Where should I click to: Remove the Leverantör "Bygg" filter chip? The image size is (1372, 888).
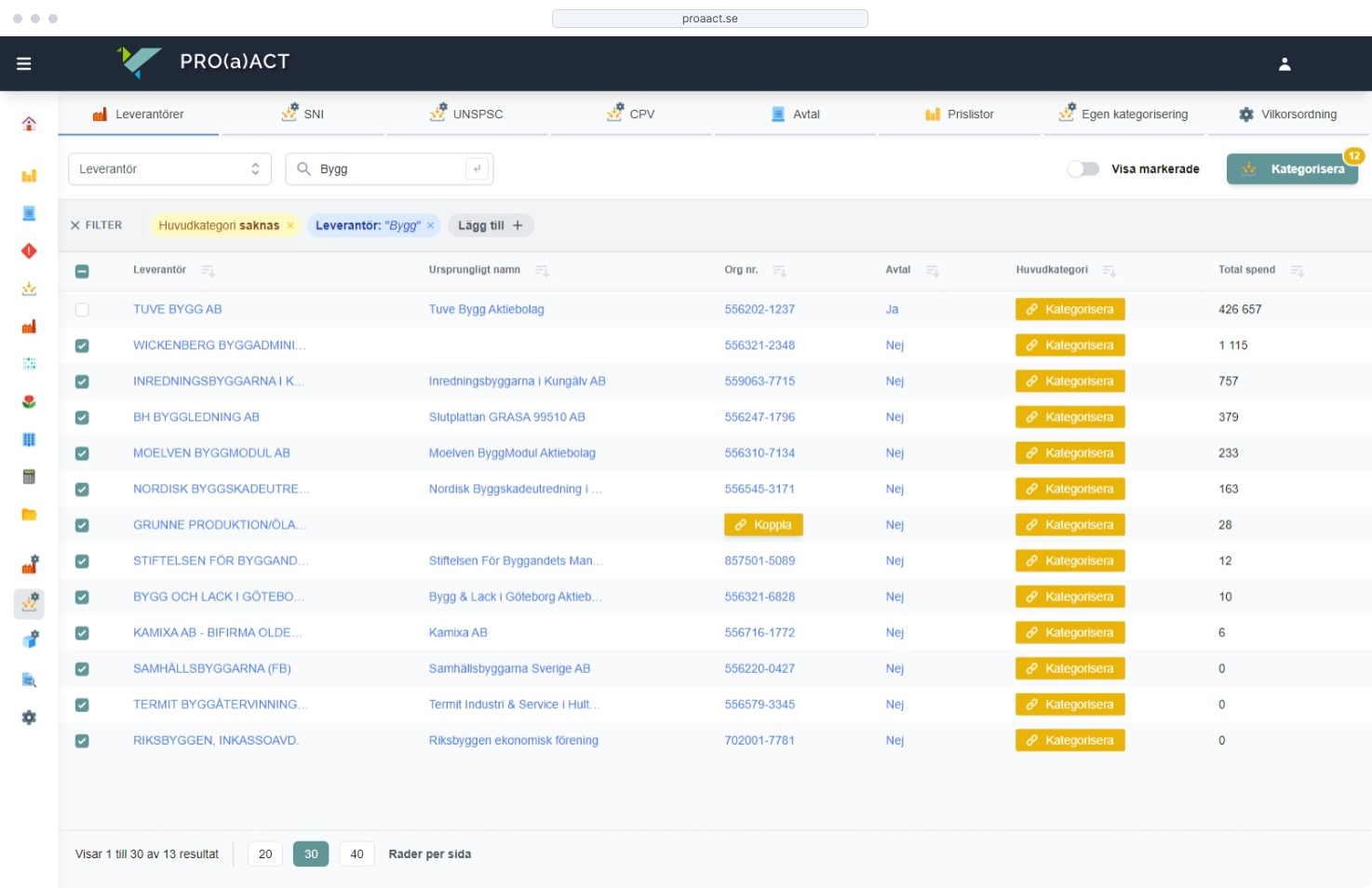click(x=431, y=225)
